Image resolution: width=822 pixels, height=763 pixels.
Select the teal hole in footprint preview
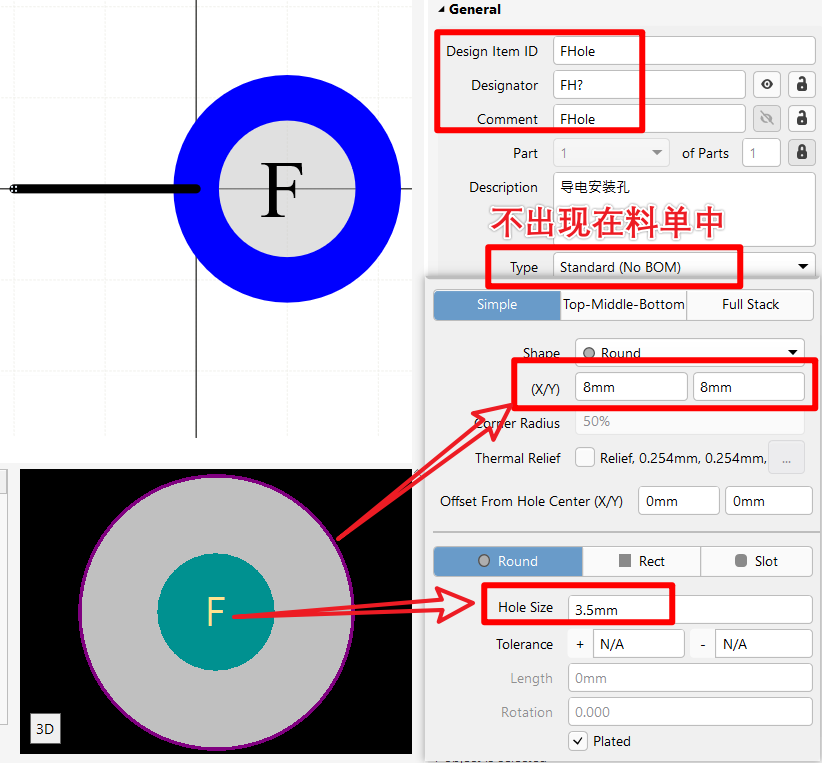pos(215,611)
